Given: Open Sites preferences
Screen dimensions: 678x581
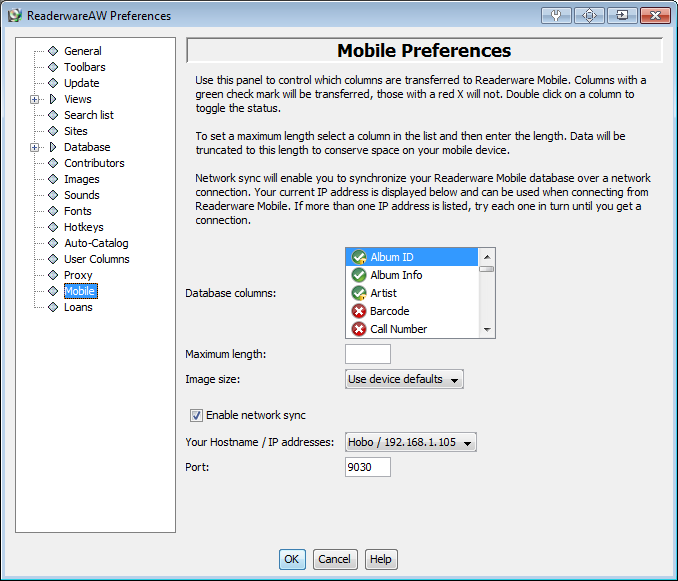Looking at the screenshot, I should [x=76, y=131].
